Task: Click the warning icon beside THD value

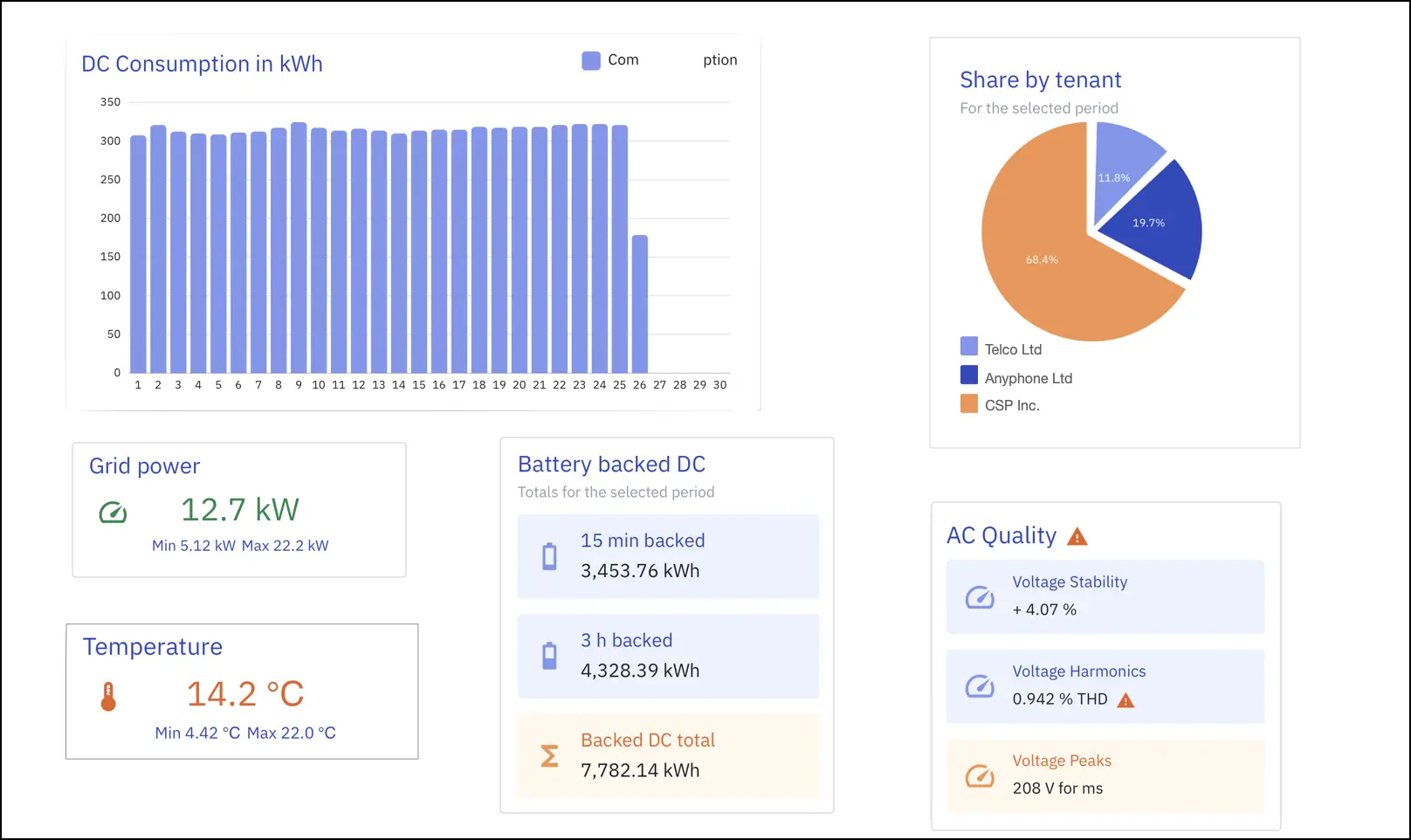Action: (1125, 700)
